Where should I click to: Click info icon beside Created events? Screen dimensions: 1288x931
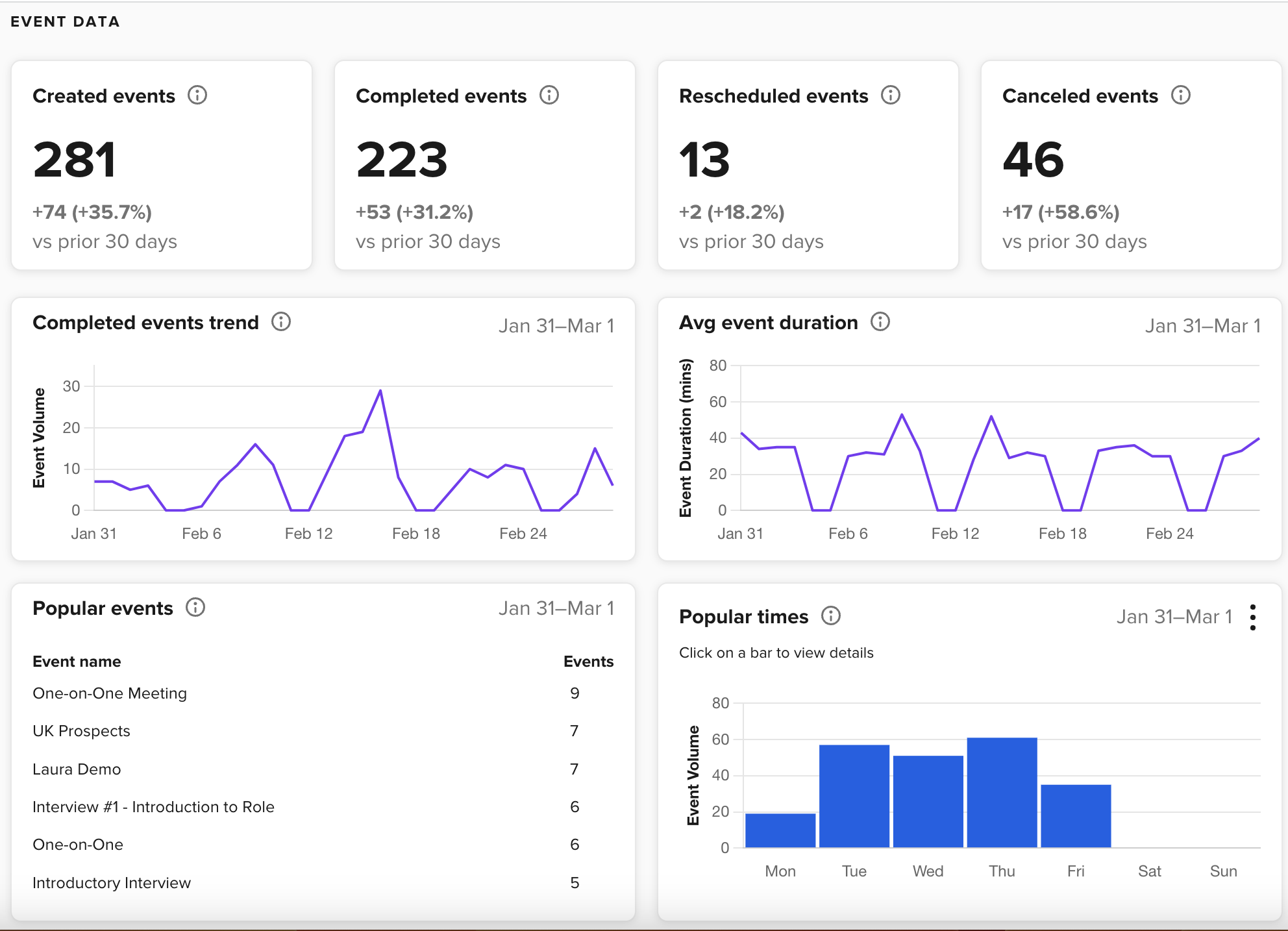(197, 95)
